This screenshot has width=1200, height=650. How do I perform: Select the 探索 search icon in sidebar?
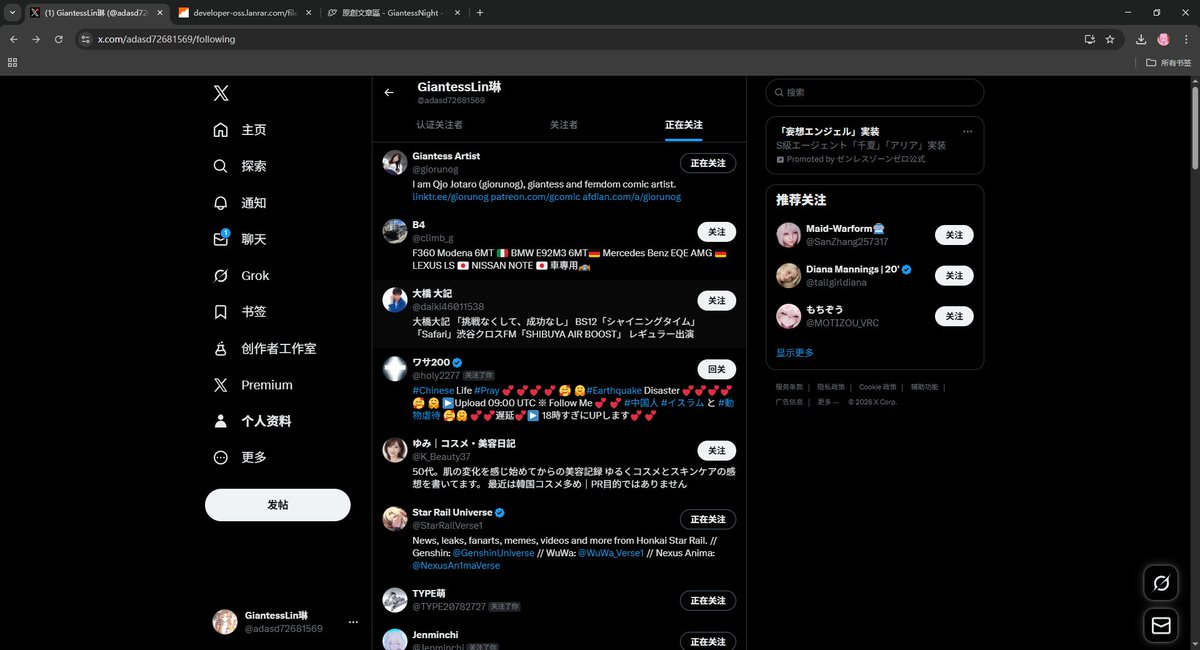(x=220, y=166)
